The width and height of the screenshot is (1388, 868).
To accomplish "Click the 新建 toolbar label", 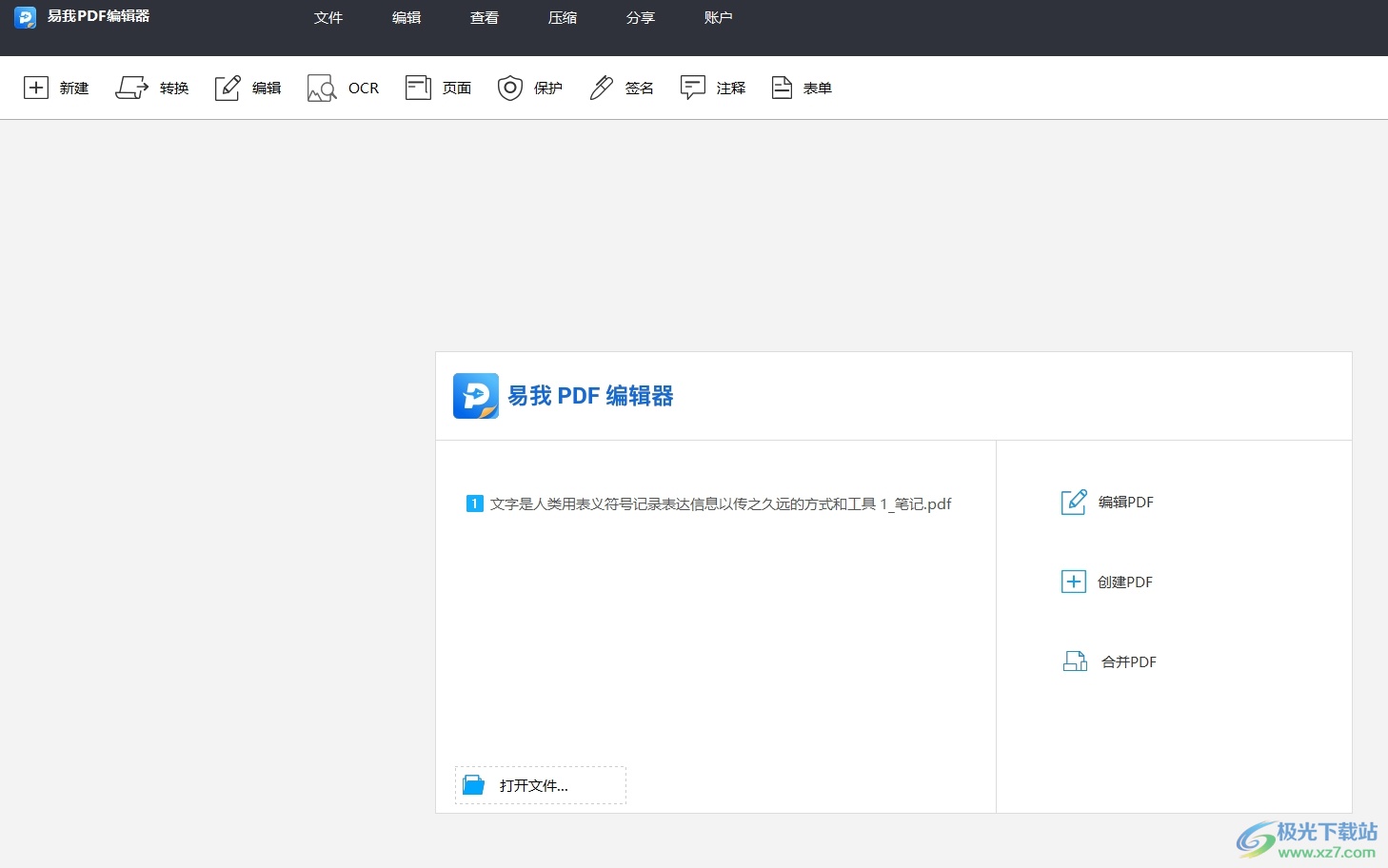I will (x=74, y=88).
